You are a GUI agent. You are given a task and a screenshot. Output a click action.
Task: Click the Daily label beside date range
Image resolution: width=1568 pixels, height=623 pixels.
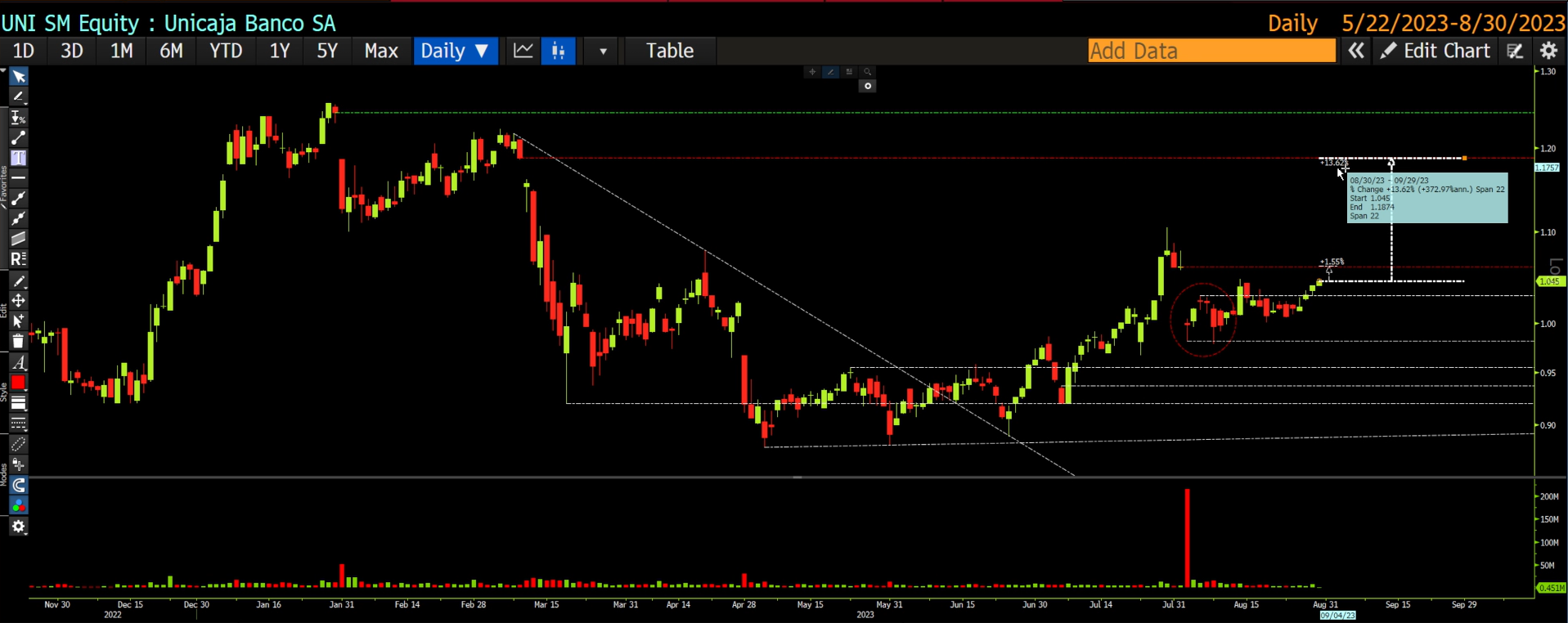tap(1293, 23)
